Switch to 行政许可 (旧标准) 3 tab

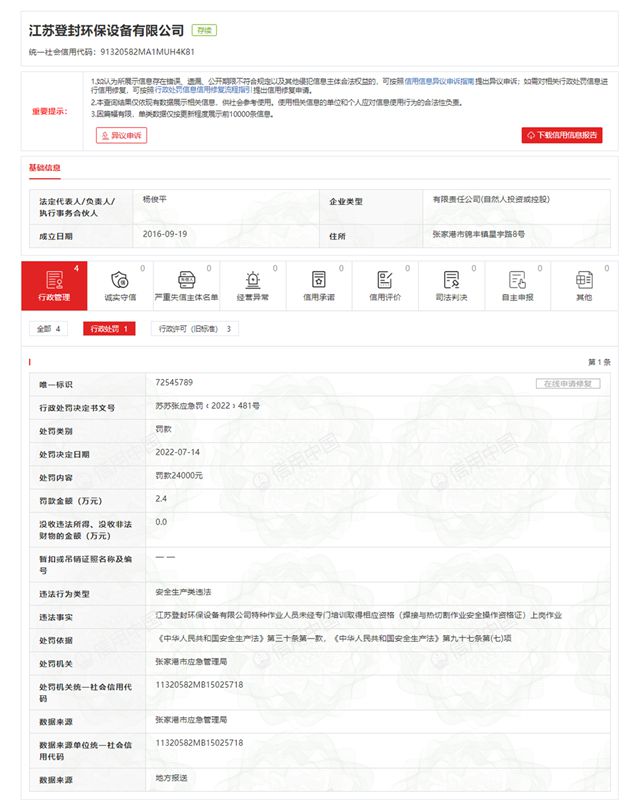196,328
